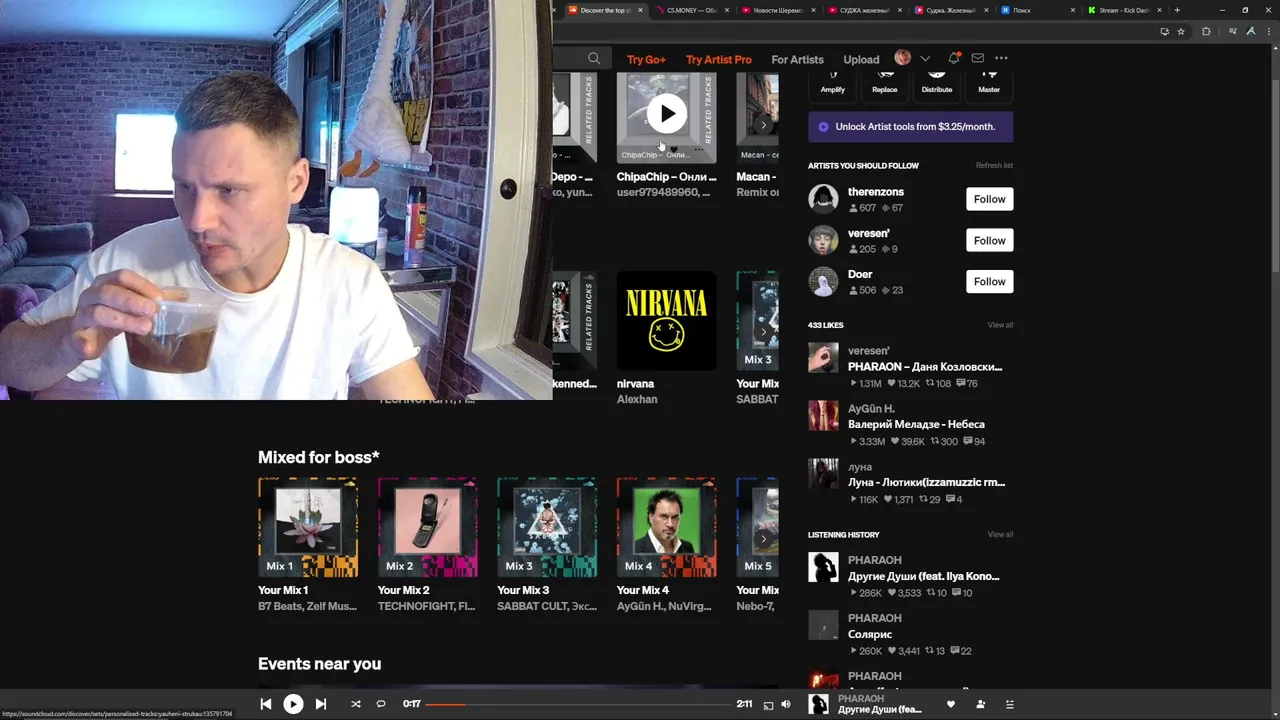This screenshot has height=720, width=1280.
Task: Play the ChipaChip related tracks playlist
Action: 667,113
